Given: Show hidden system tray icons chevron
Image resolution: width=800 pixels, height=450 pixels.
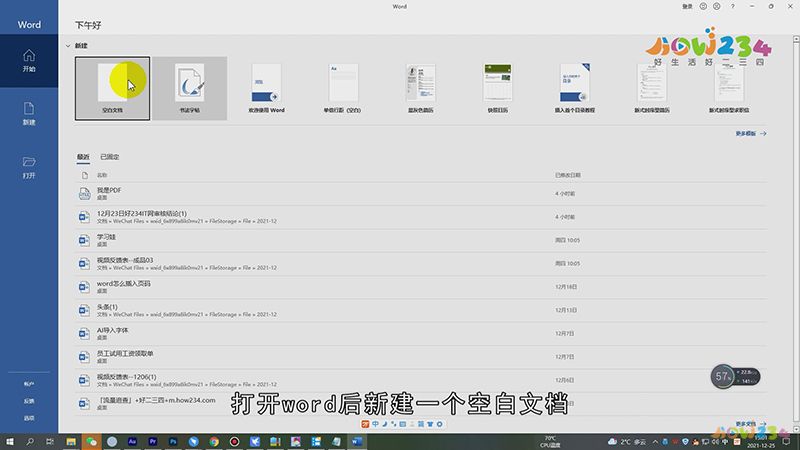Looking at the screenshot, I should [655, 442].
